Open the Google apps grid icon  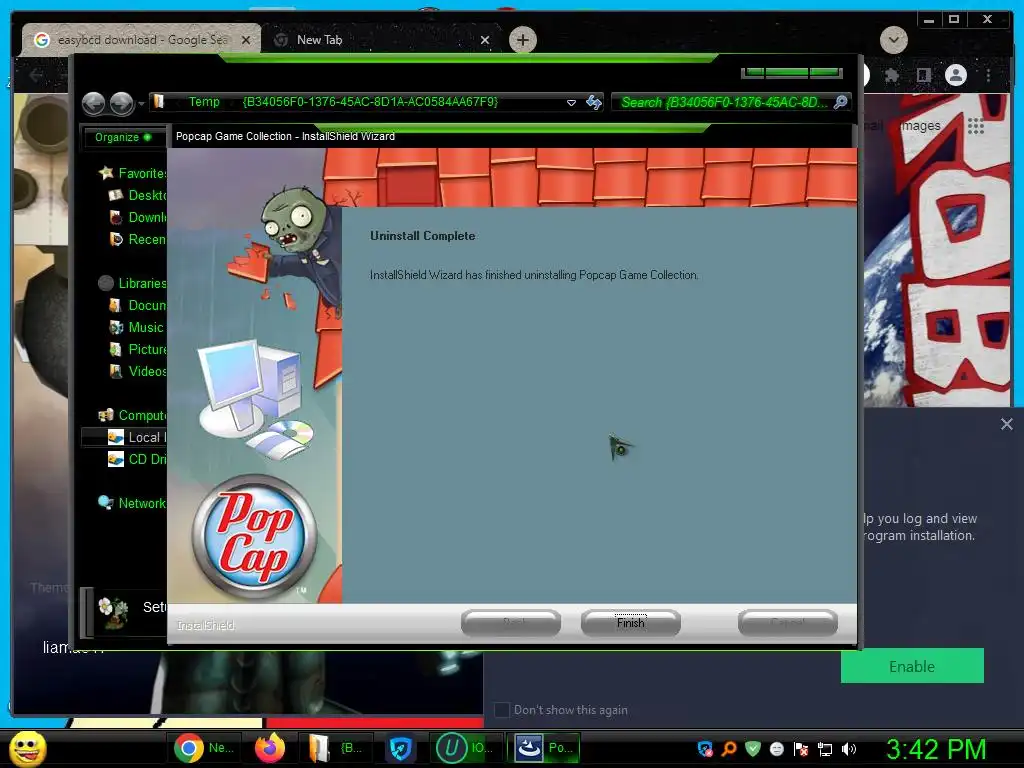(976, 126)
